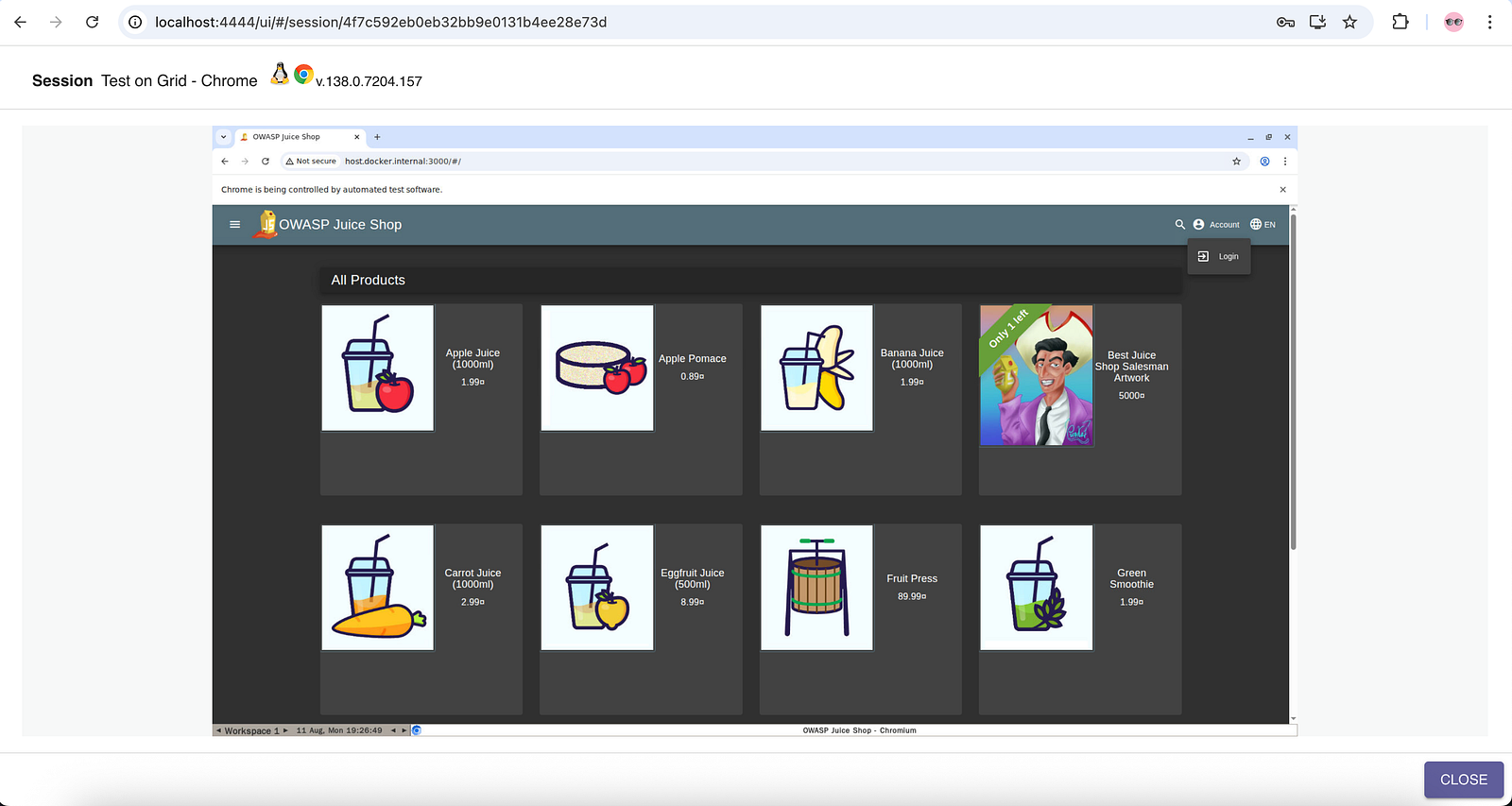Open password manager key icon

coord(1285,22)
